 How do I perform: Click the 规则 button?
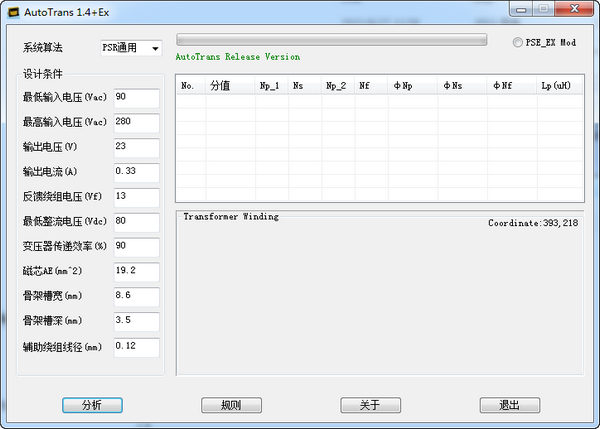tap(232, 405)
